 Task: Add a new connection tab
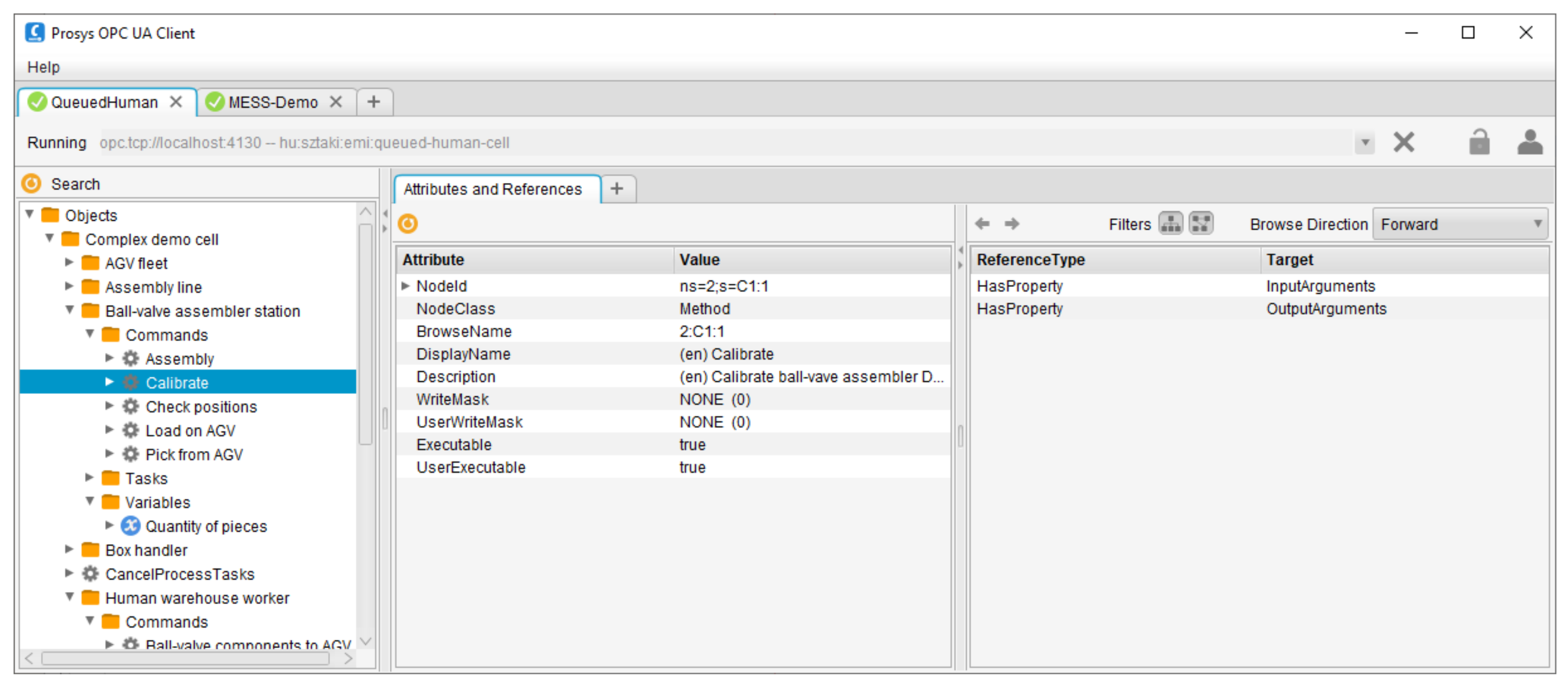[374, 102]
